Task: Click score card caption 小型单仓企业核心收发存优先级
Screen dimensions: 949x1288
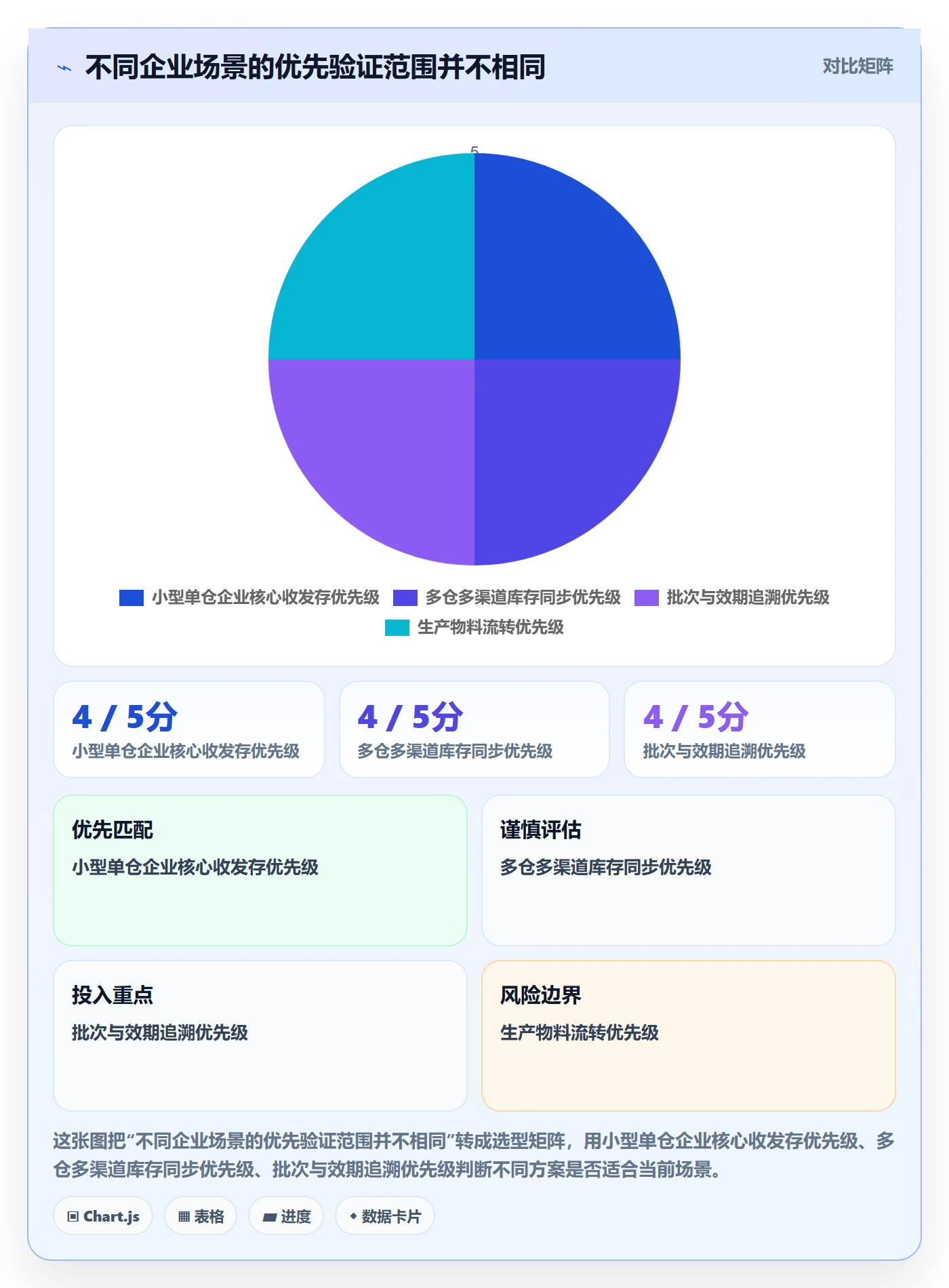Action: pyautogui.click(x=186, y=751)
